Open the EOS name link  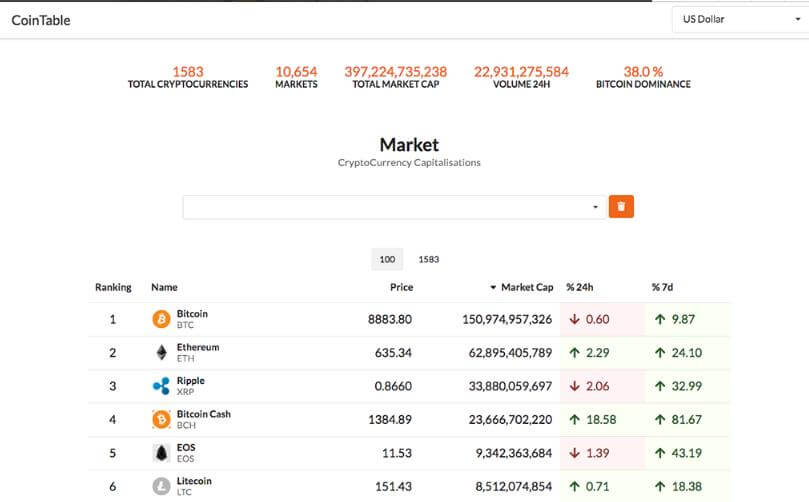(x=186, y=447)
